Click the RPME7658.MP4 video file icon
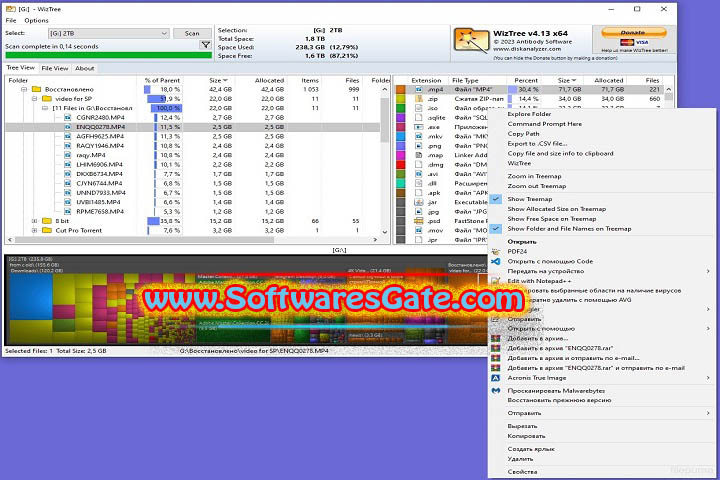The width and height of the screenshot is (720, 480). pos(68,211)
